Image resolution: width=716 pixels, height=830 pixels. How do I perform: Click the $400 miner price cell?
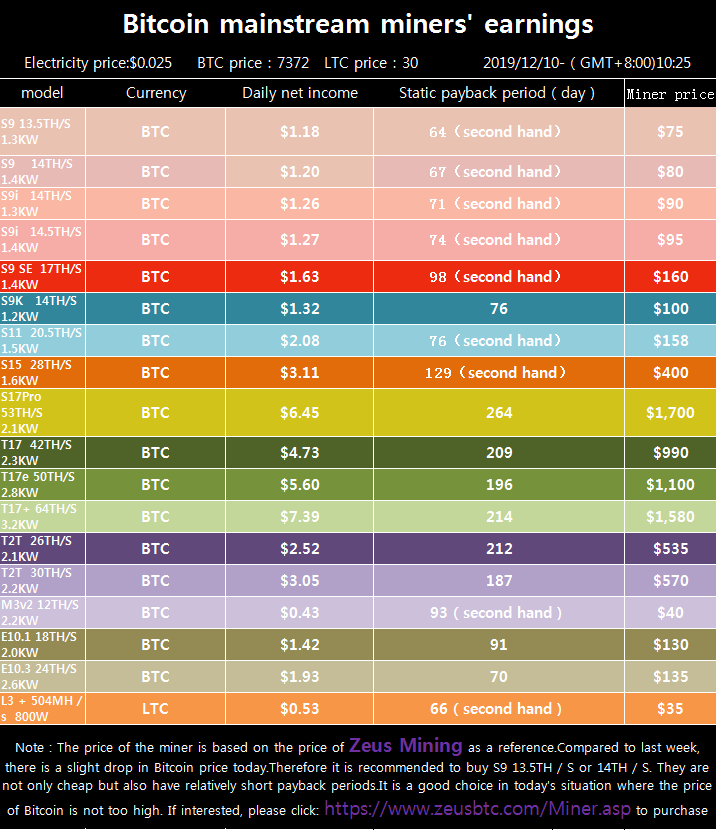point(670,373)
